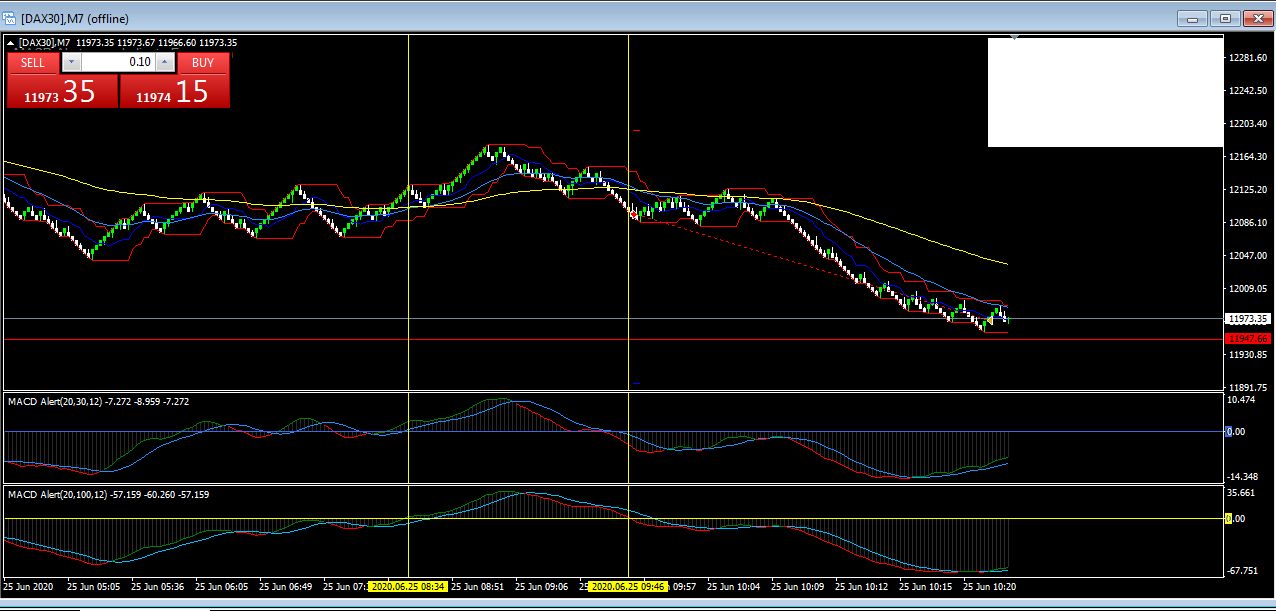The width and height of the screenshot is (1276, 611).
Task: Click the 11891.75 price axis label
Action: 1248,388
